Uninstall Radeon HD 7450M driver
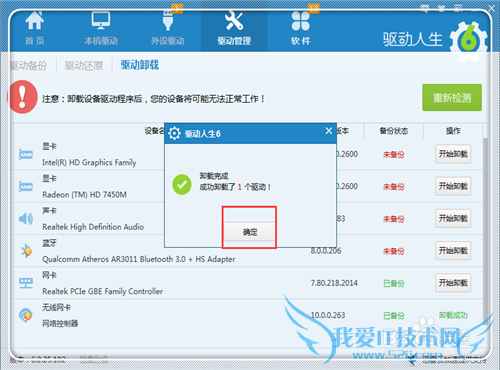This screenshot has height=370, width=500. (453, 186)
